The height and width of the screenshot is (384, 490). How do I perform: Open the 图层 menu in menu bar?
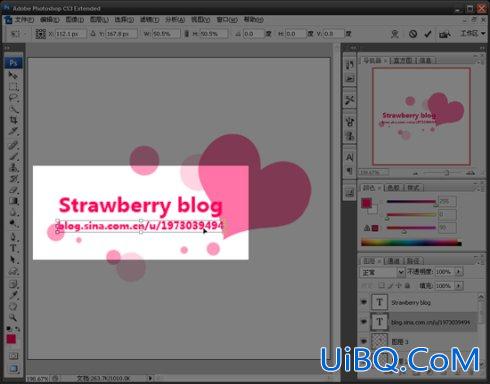[x=99, y=20]
